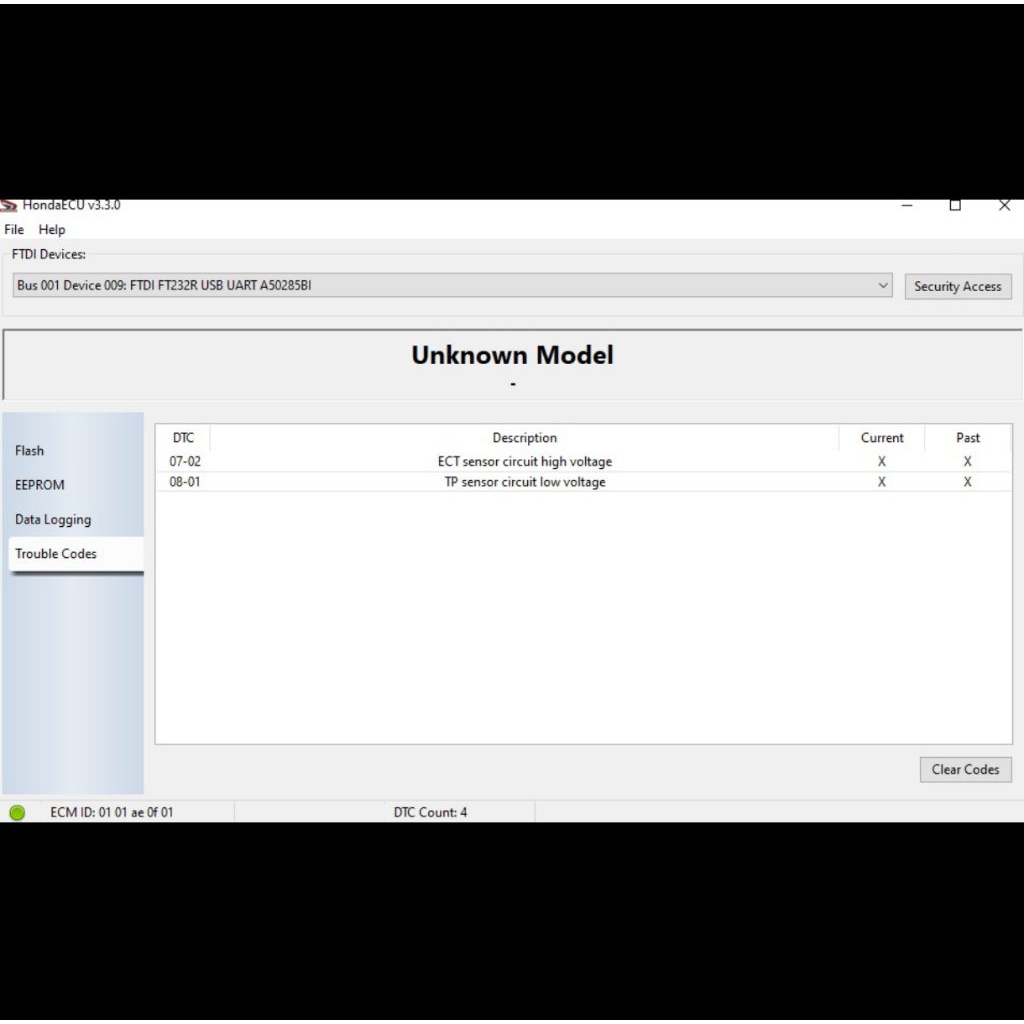Click 'TP sensor circuit low voltage' description
Viewport: 1024px width, 1024px height.
click(x=524, y=482)
